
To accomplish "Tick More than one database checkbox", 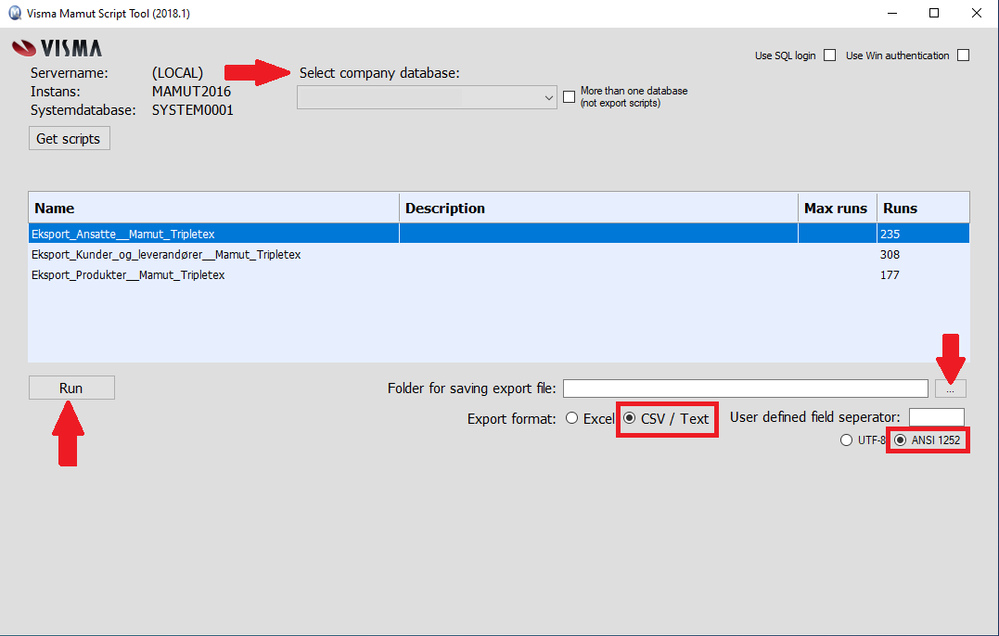I will coord(569,97).
